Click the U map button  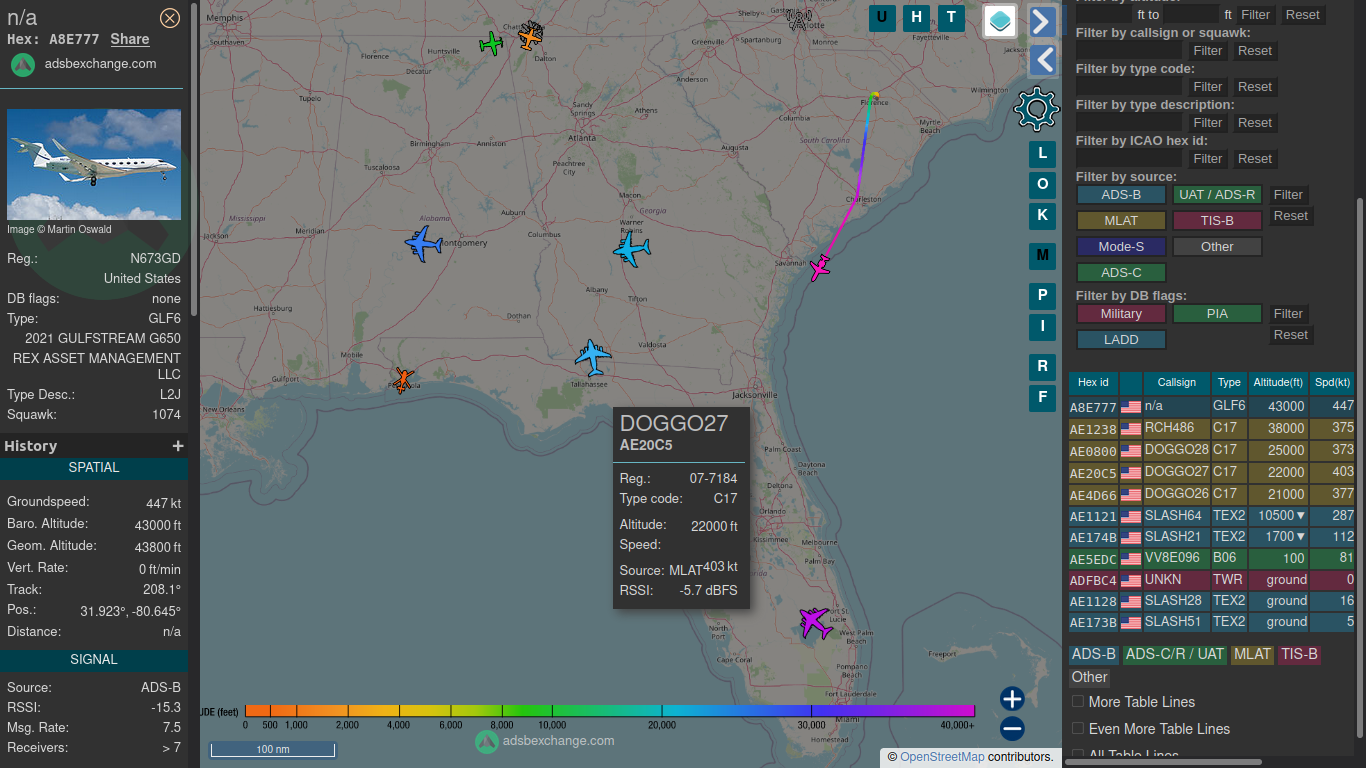(882, 17)
